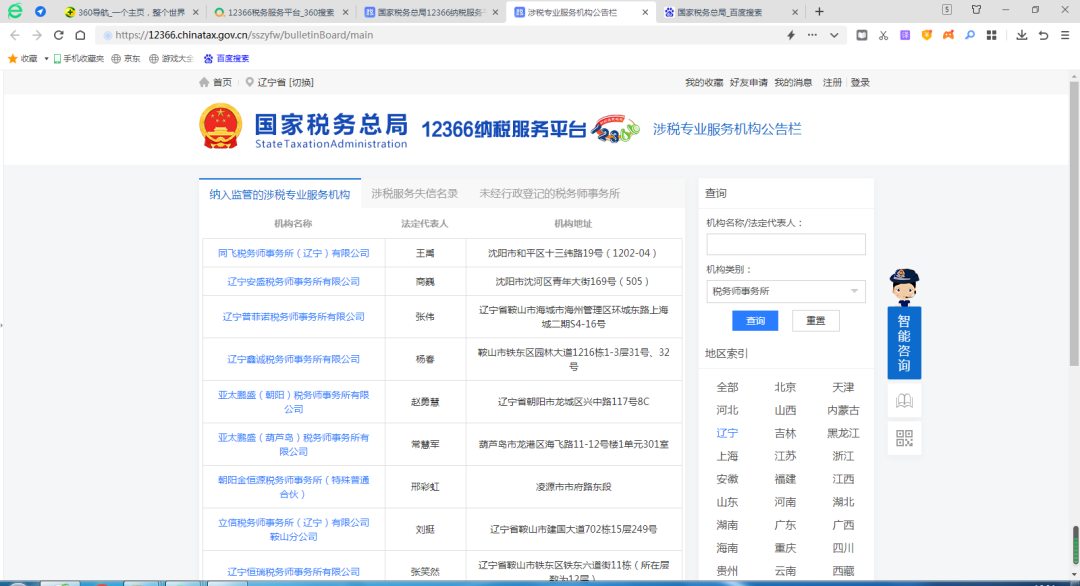Open 我的消息 in the top bar
Image resolution: width=1080 pixels, height=586 pixels.
coord(793,83)
